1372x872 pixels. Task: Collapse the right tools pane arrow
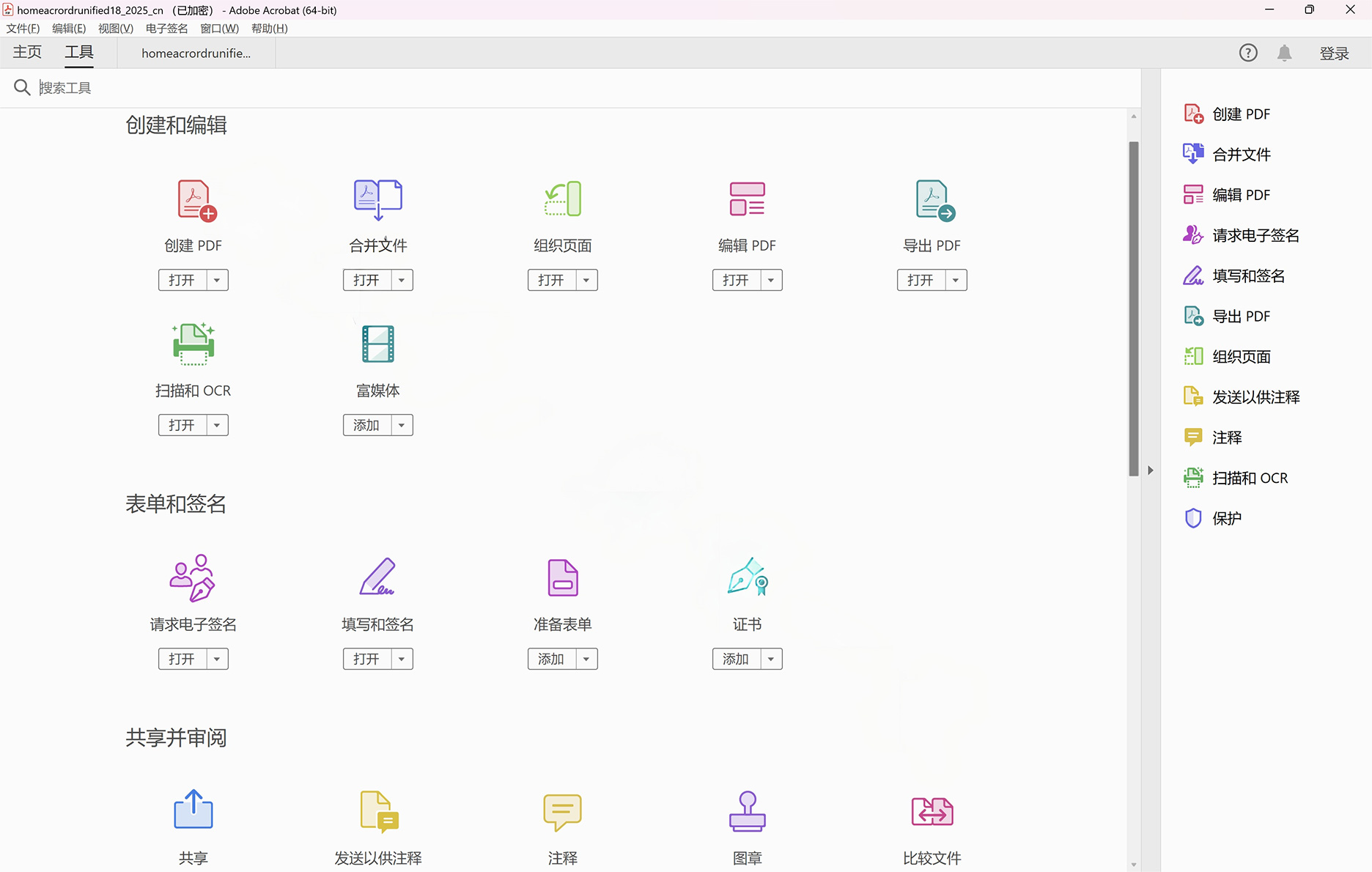pos(1151,470)
